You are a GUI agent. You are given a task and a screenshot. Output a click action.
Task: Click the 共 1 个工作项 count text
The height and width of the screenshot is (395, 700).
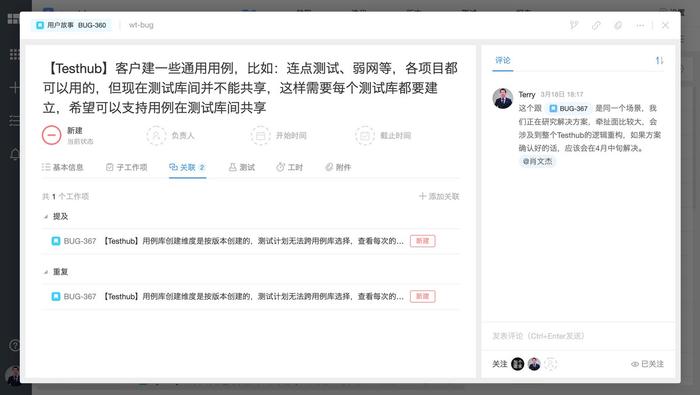pos(65,196)
